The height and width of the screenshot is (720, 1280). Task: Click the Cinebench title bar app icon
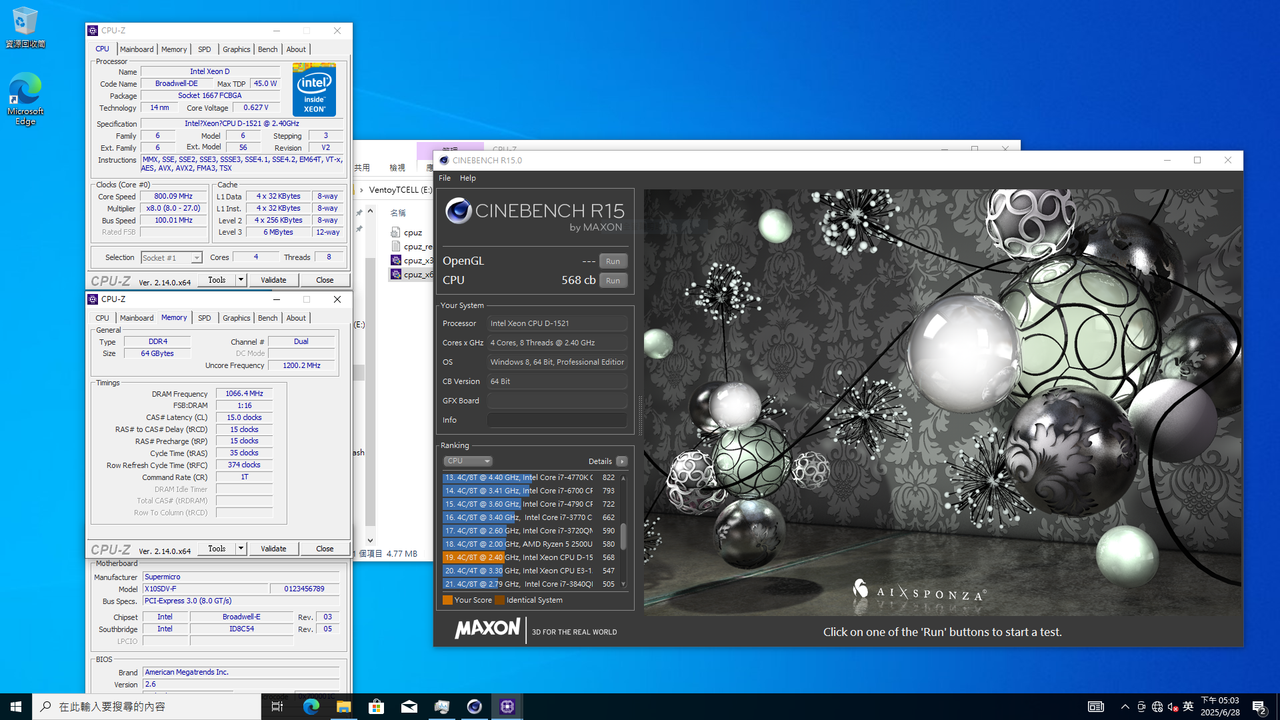pos(444,160)
